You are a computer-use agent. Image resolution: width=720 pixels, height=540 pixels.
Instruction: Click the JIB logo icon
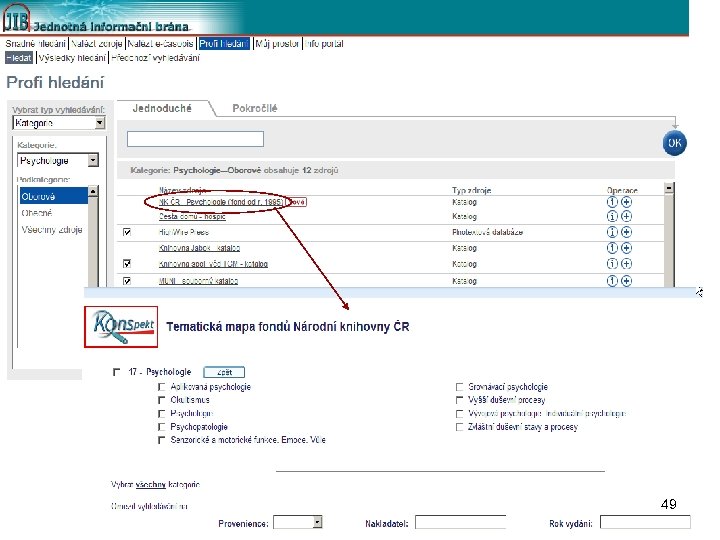coord(17,17)
